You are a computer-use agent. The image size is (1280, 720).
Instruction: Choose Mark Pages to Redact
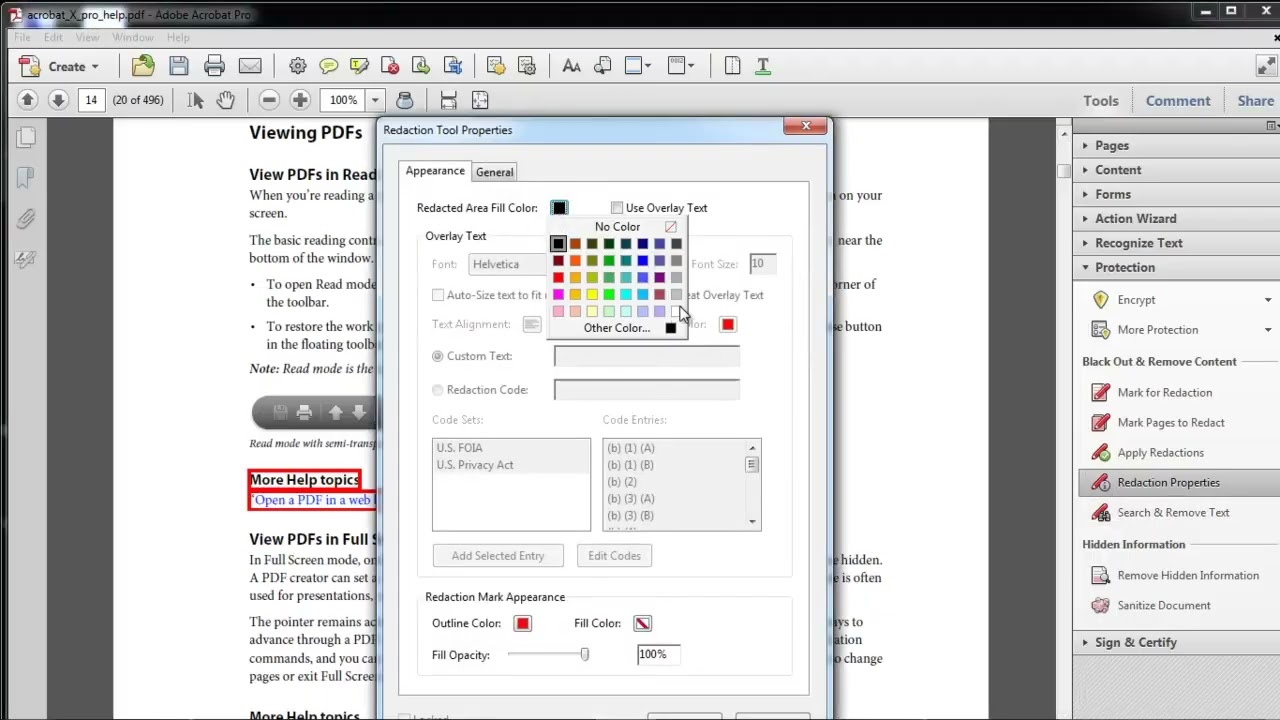pyautogui.click(x=1170, y=422)
